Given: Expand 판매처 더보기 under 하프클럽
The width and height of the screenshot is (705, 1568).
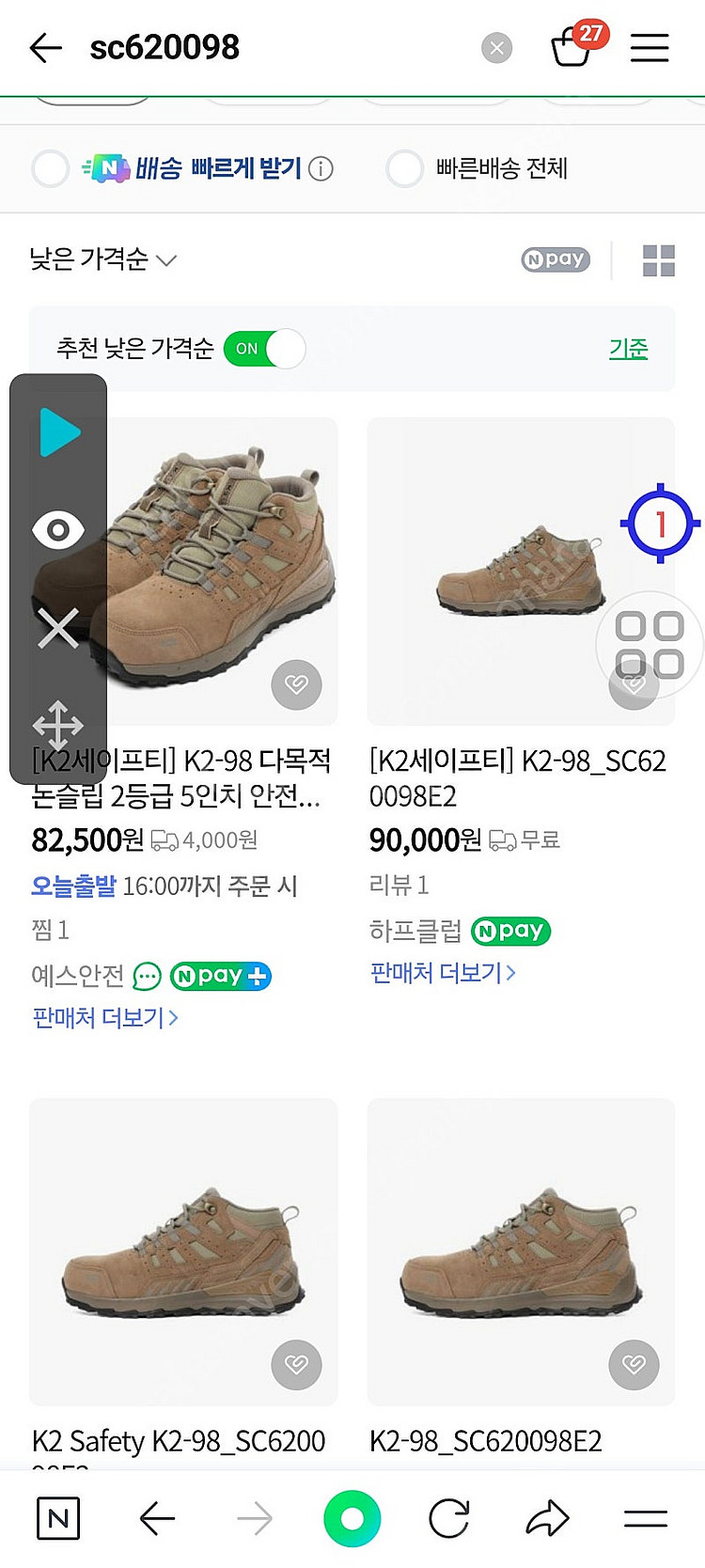Looking at the screenshot, I should coord(443,972).
